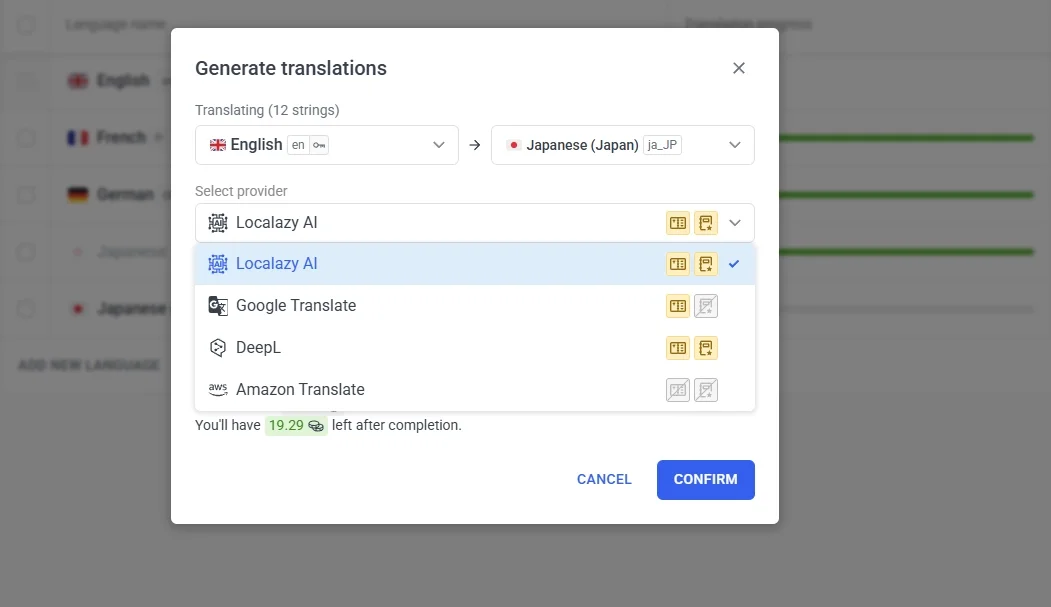Choose Amazon Translate provider
Image resolution: width=1051 pixels, height=607 pixels.
(x=475, y=389)
